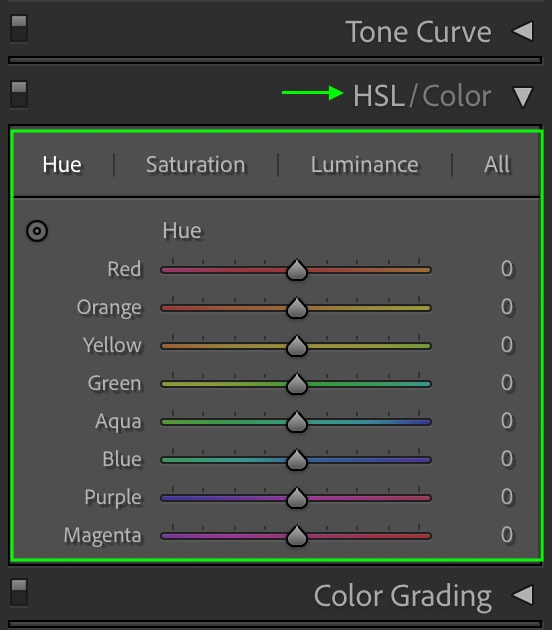Viewport: 552px width, 630px height.
Task: Collapse the HSL/Color panel arrow
Action: (x=523, y=97)
